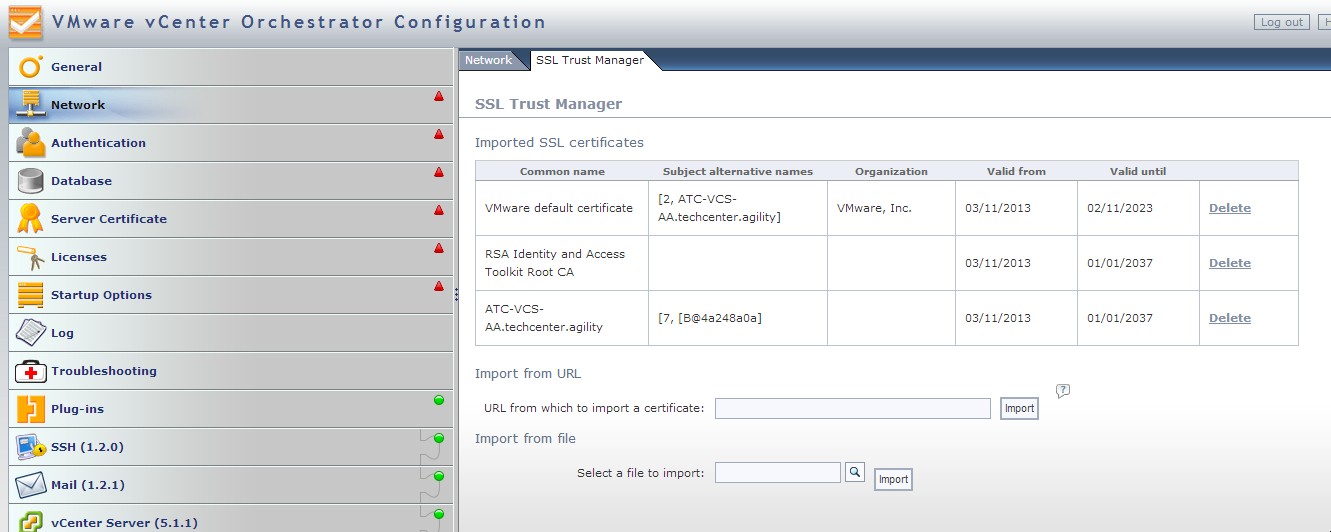Click the Startup Options icon

coord(30,295)
